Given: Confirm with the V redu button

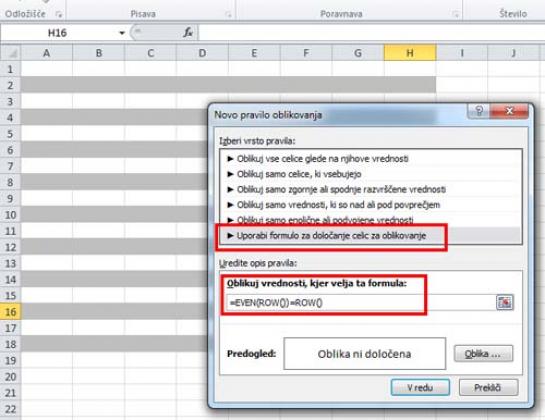Looking at the screenshot, I should [x=420, y=387].
